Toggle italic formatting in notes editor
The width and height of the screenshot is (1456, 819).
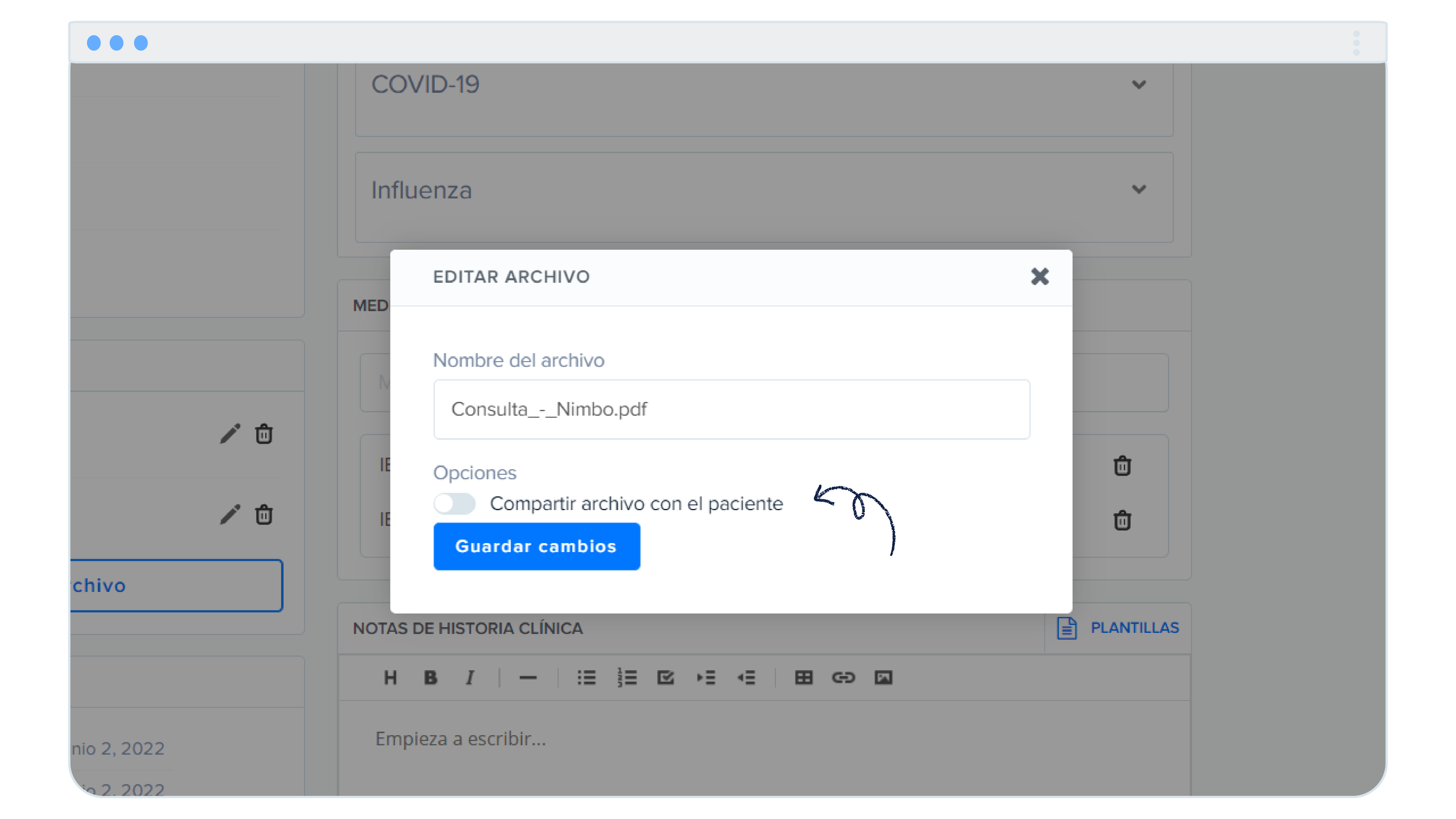click(470, 677)
